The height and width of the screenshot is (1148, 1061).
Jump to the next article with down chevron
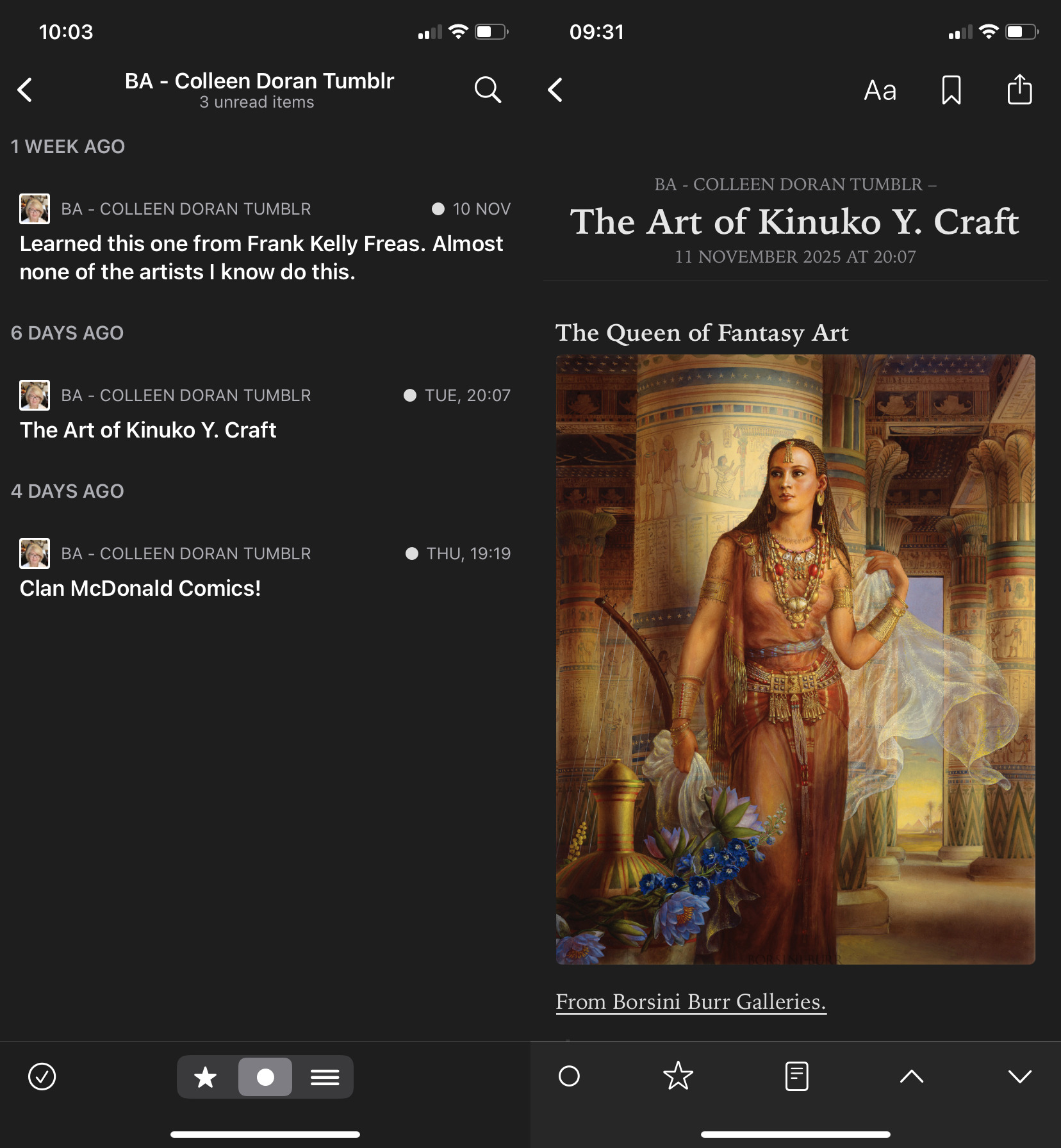1019,1076
